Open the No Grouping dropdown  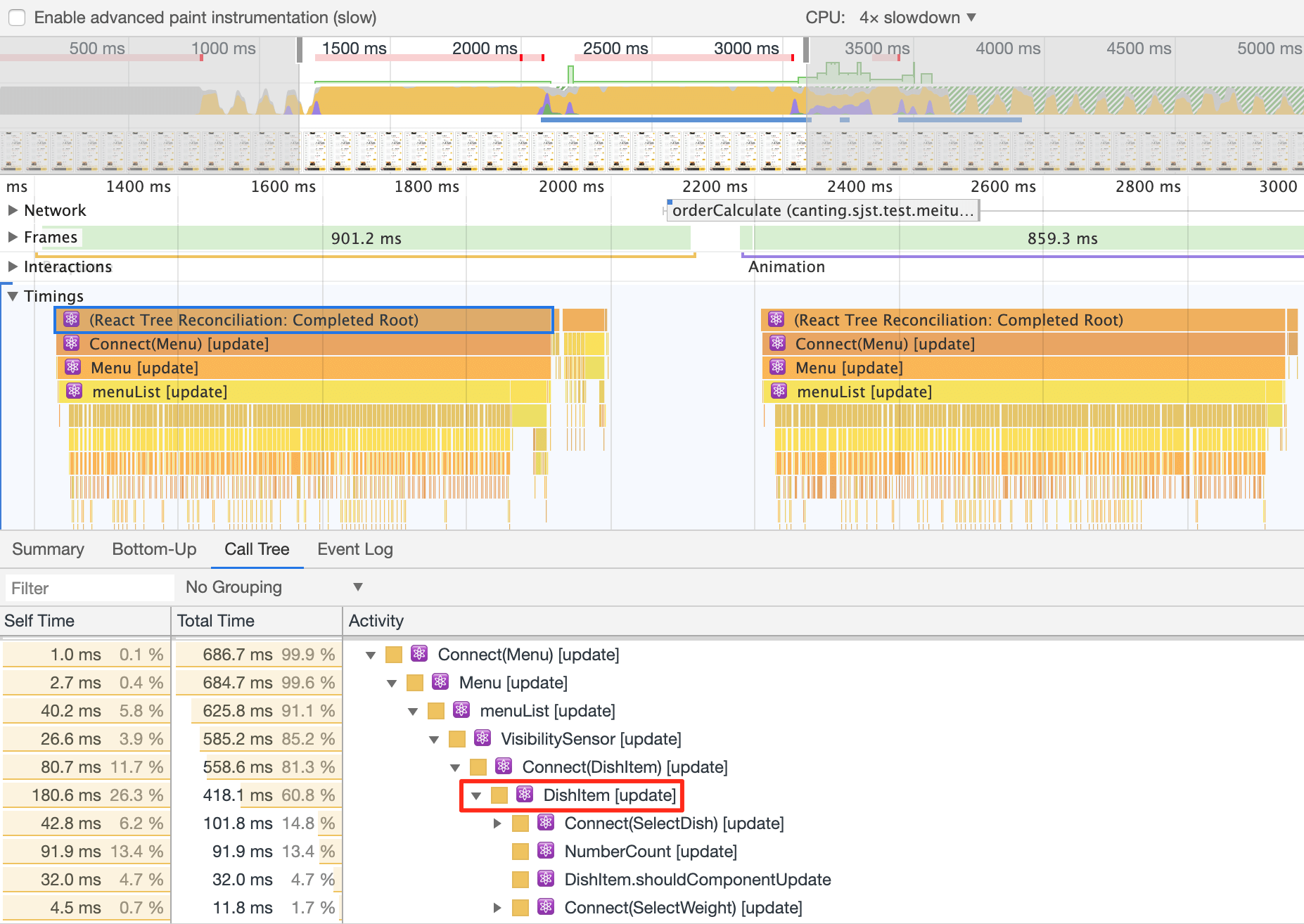point(274,587)
